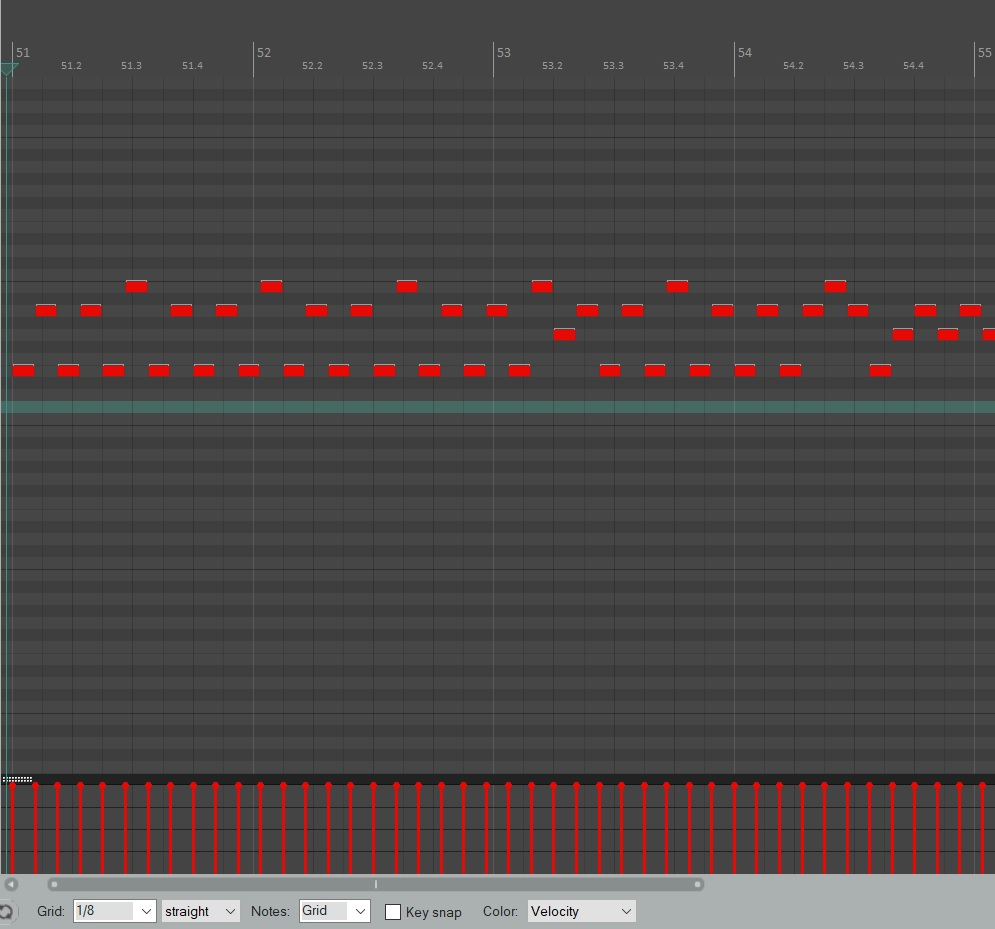Select the lone third-row note after beat 53.2
This screenshot has width=995, height=929.
565,334
